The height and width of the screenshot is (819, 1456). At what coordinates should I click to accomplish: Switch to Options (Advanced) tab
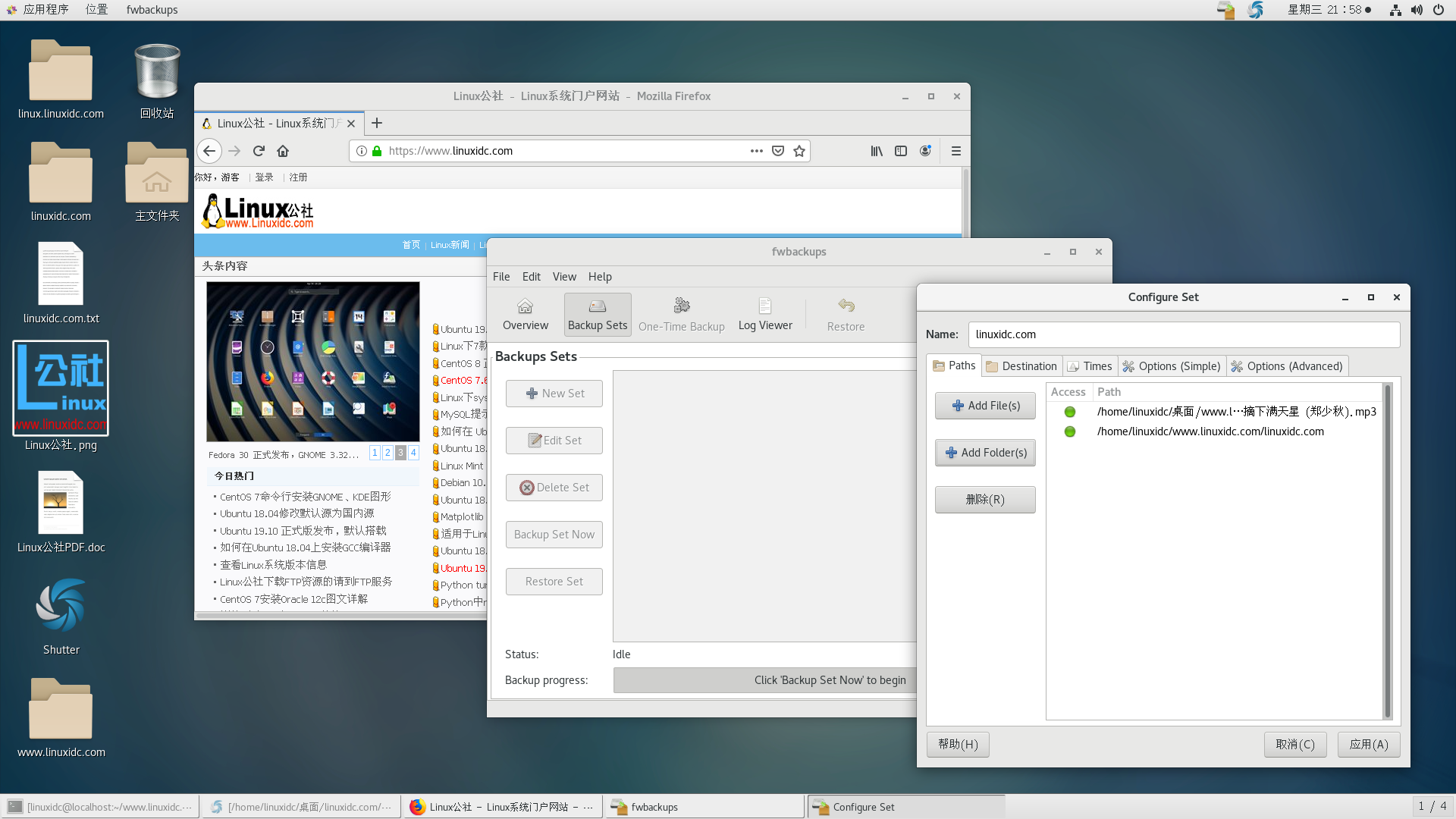click(x=1287, y=366)
